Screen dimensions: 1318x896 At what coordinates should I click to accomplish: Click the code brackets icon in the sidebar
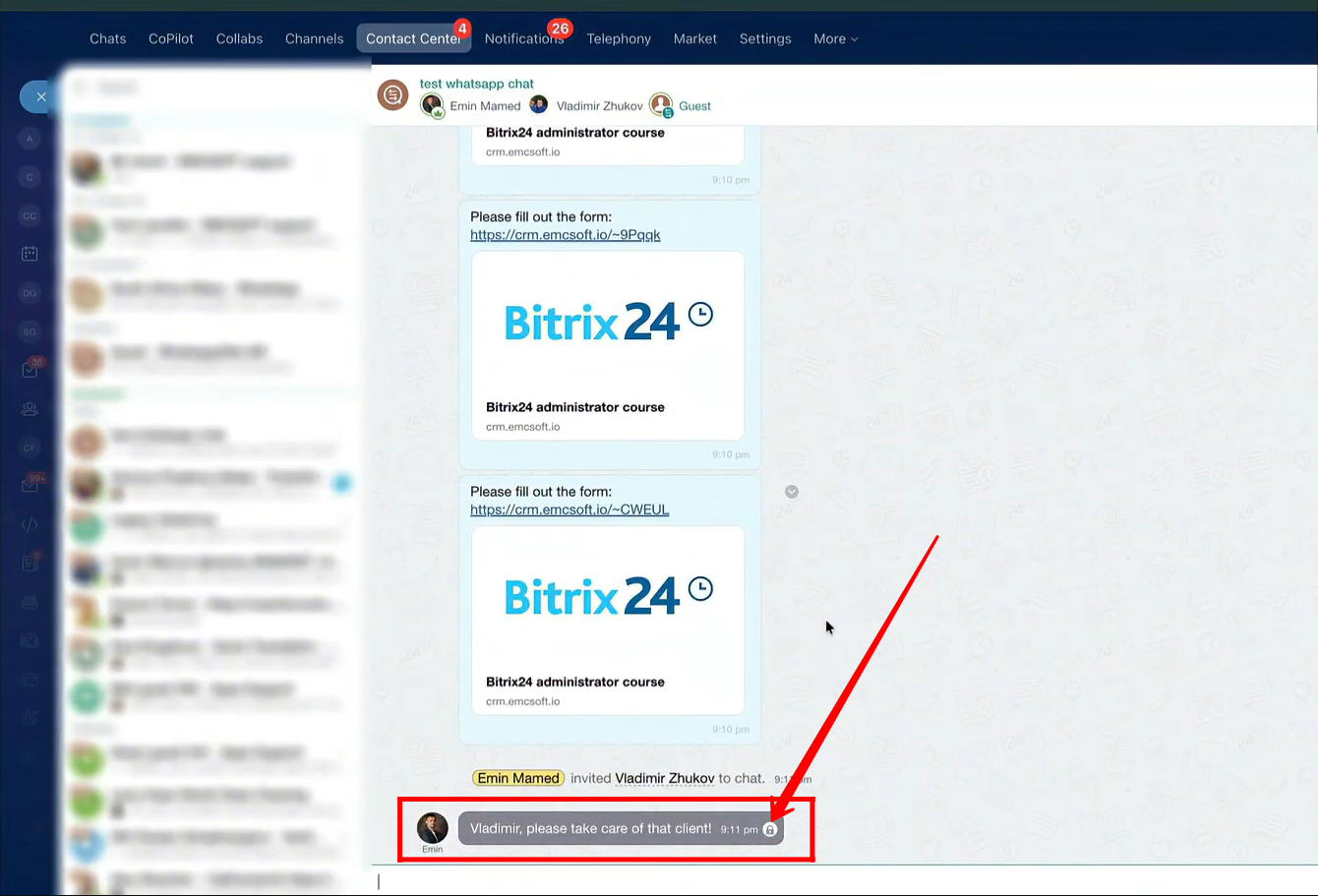pos(30,524)
